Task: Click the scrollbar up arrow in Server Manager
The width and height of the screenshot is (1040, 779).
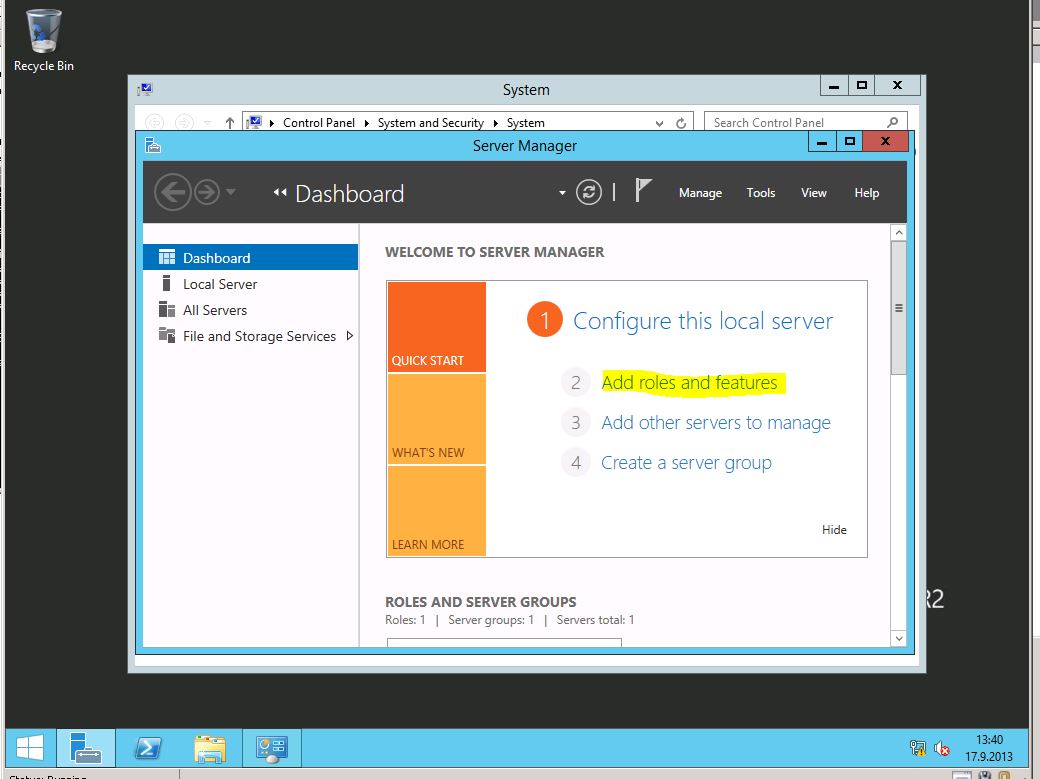Action: click(x=899, y=232)
